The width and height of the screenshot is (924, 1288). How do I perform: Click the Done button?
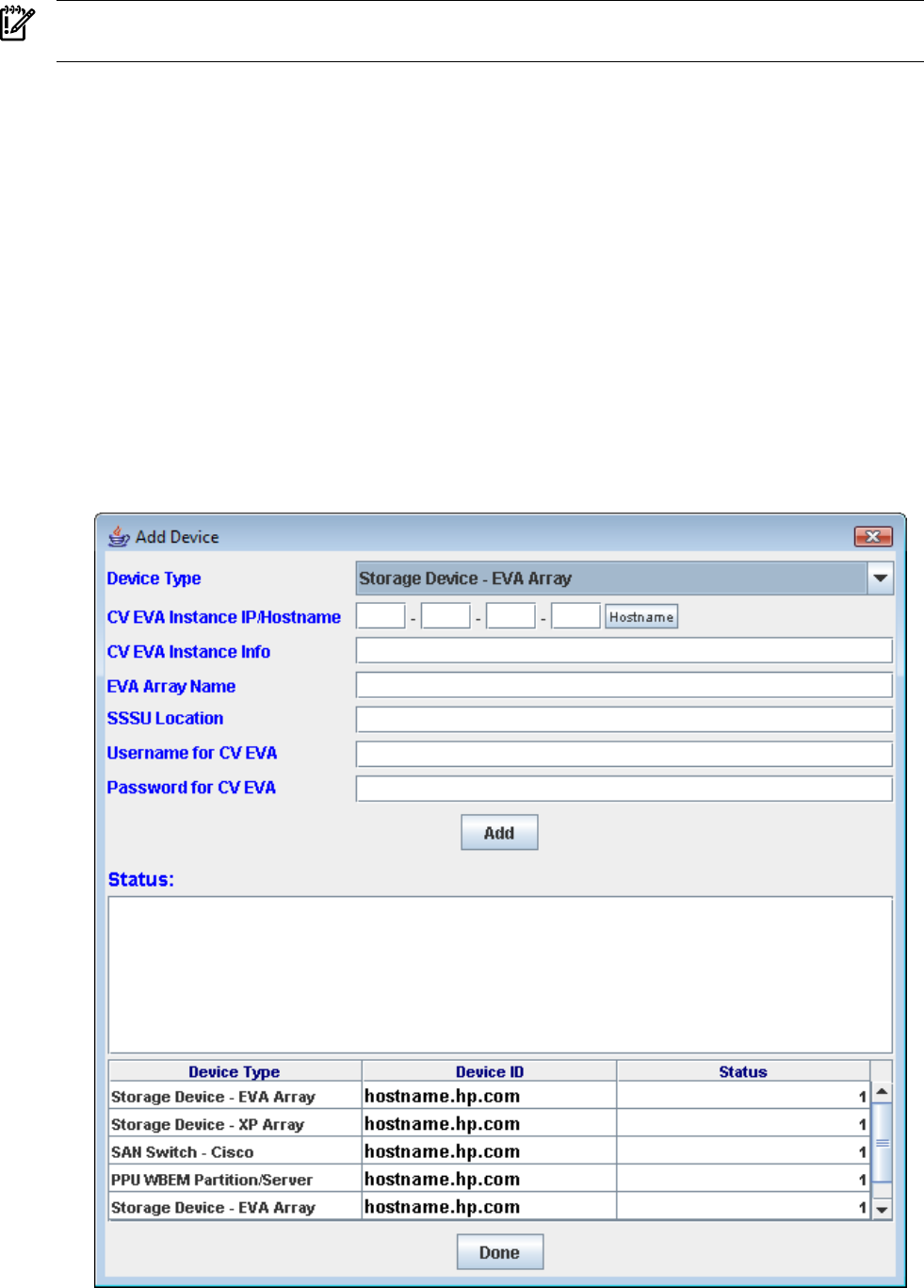coord(499,1252)
